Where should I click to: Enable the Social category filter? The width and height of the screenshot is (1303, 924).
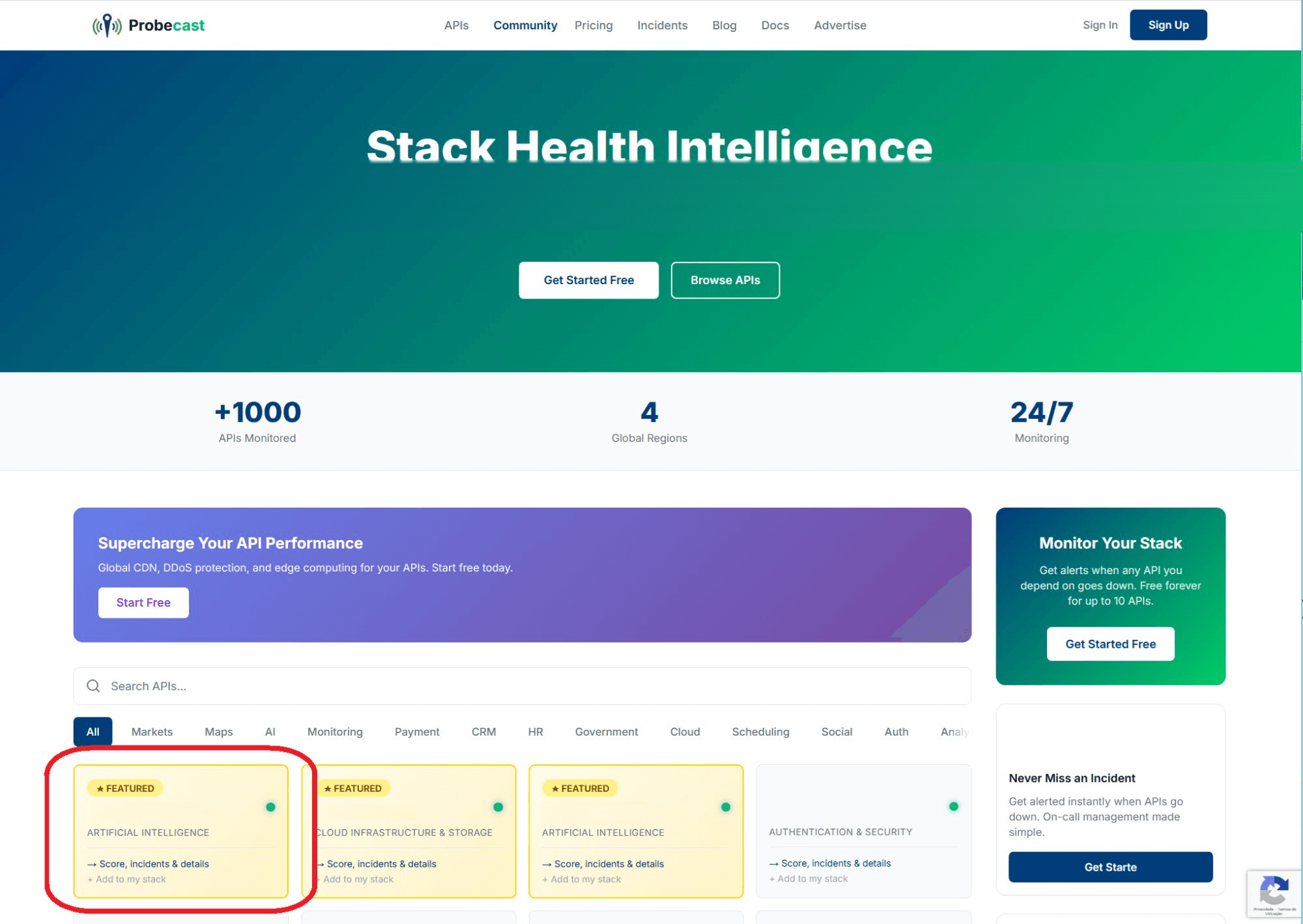click(x=837, y=731)
